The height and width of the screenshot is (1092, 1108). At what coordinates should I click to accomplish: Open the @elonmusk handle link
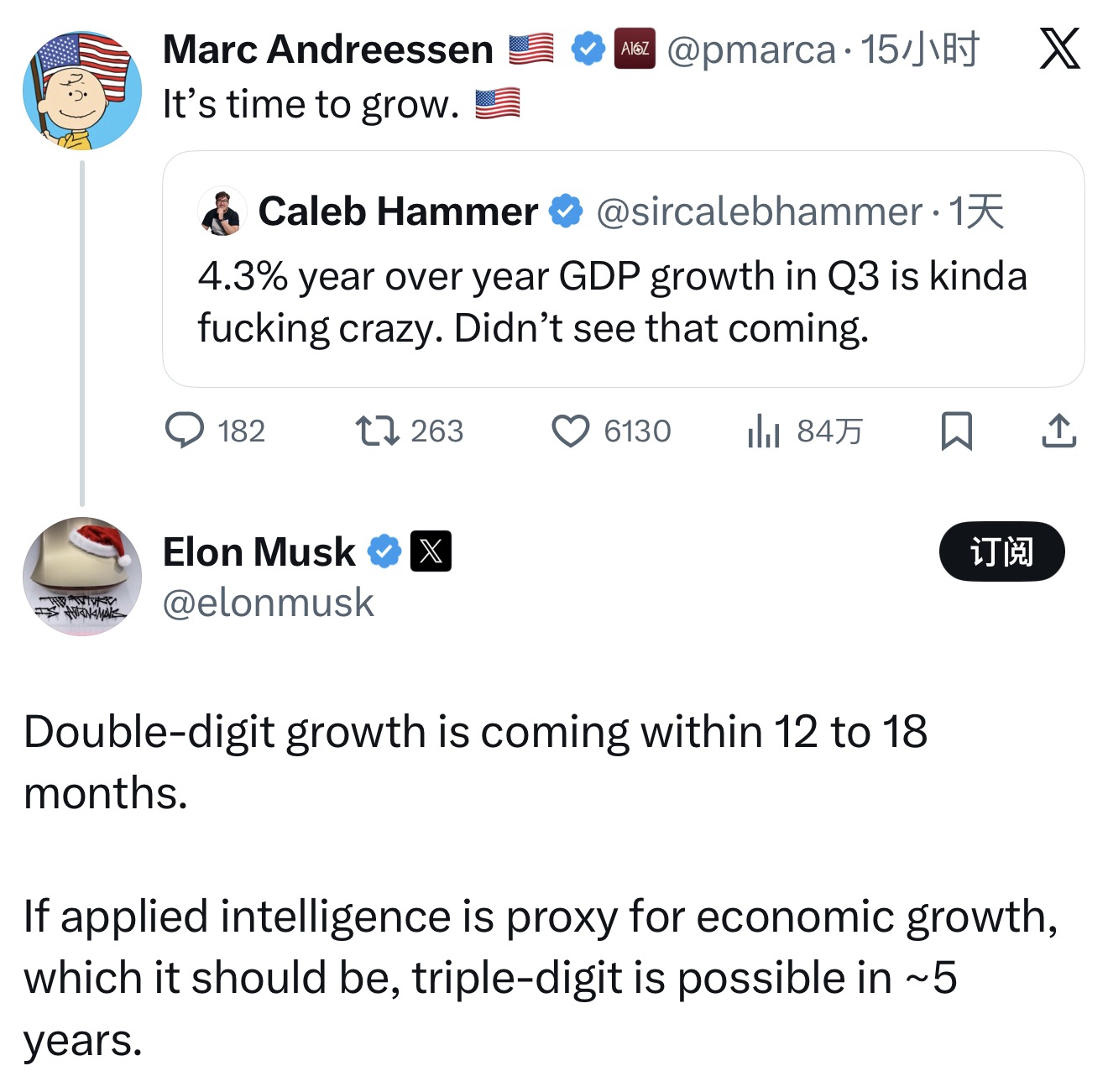click(x=268, y=603)
